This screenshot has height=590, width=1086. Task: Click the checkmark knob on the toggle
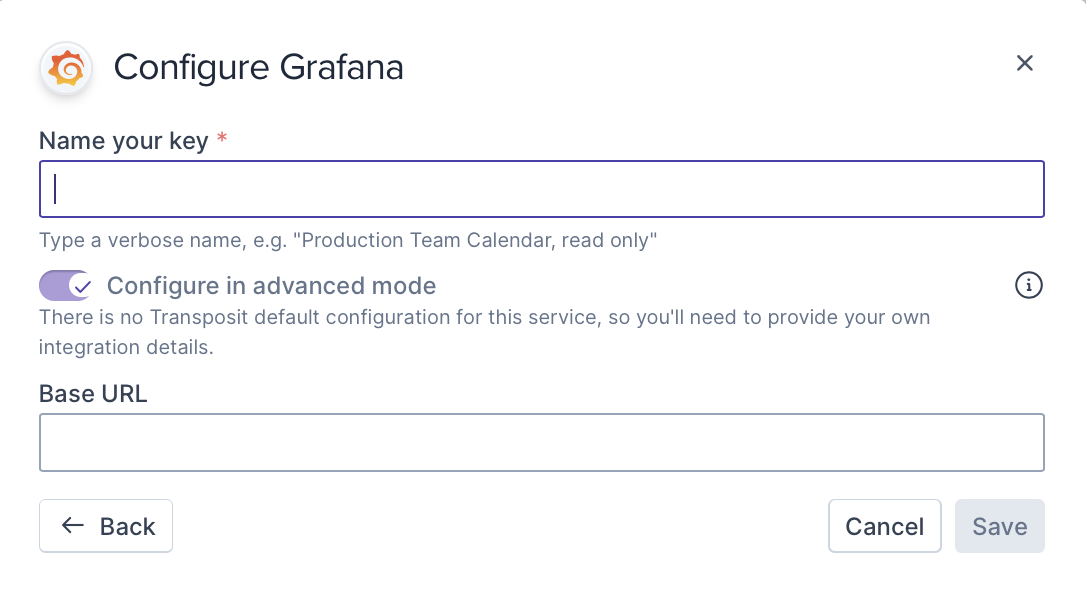tap(80, 286)
